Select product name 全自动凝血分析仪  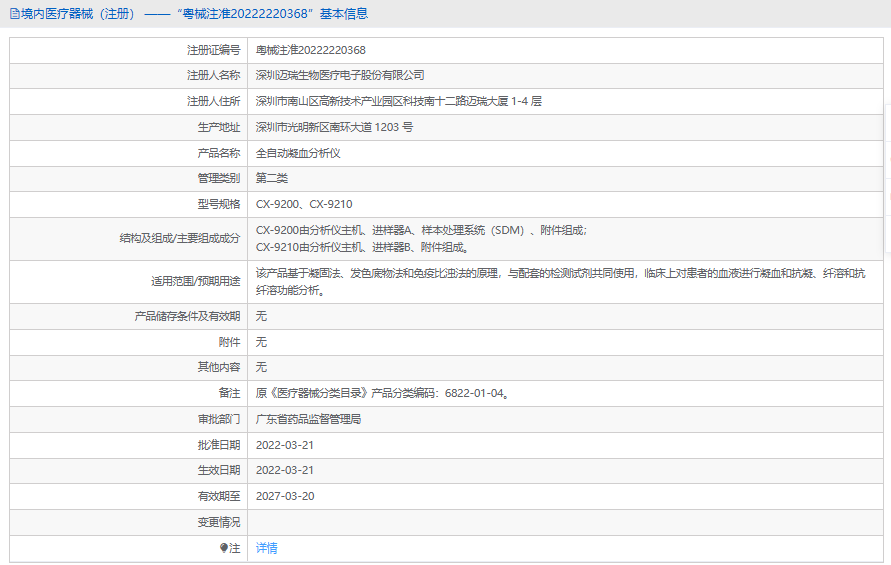[x=298, y=153]
